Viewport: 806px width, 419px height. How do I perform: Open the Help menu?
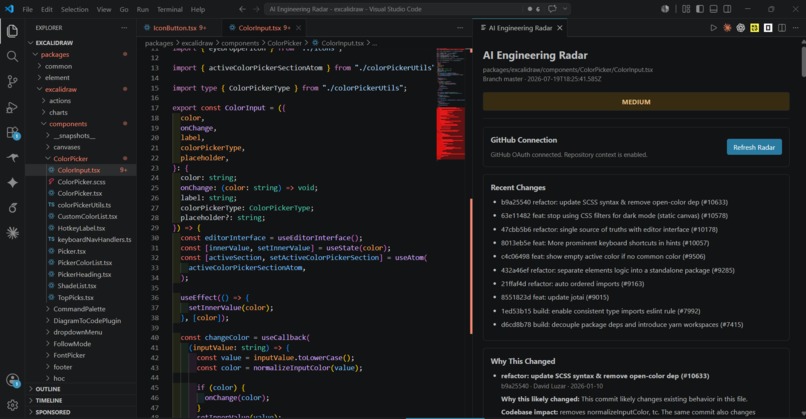198,9
